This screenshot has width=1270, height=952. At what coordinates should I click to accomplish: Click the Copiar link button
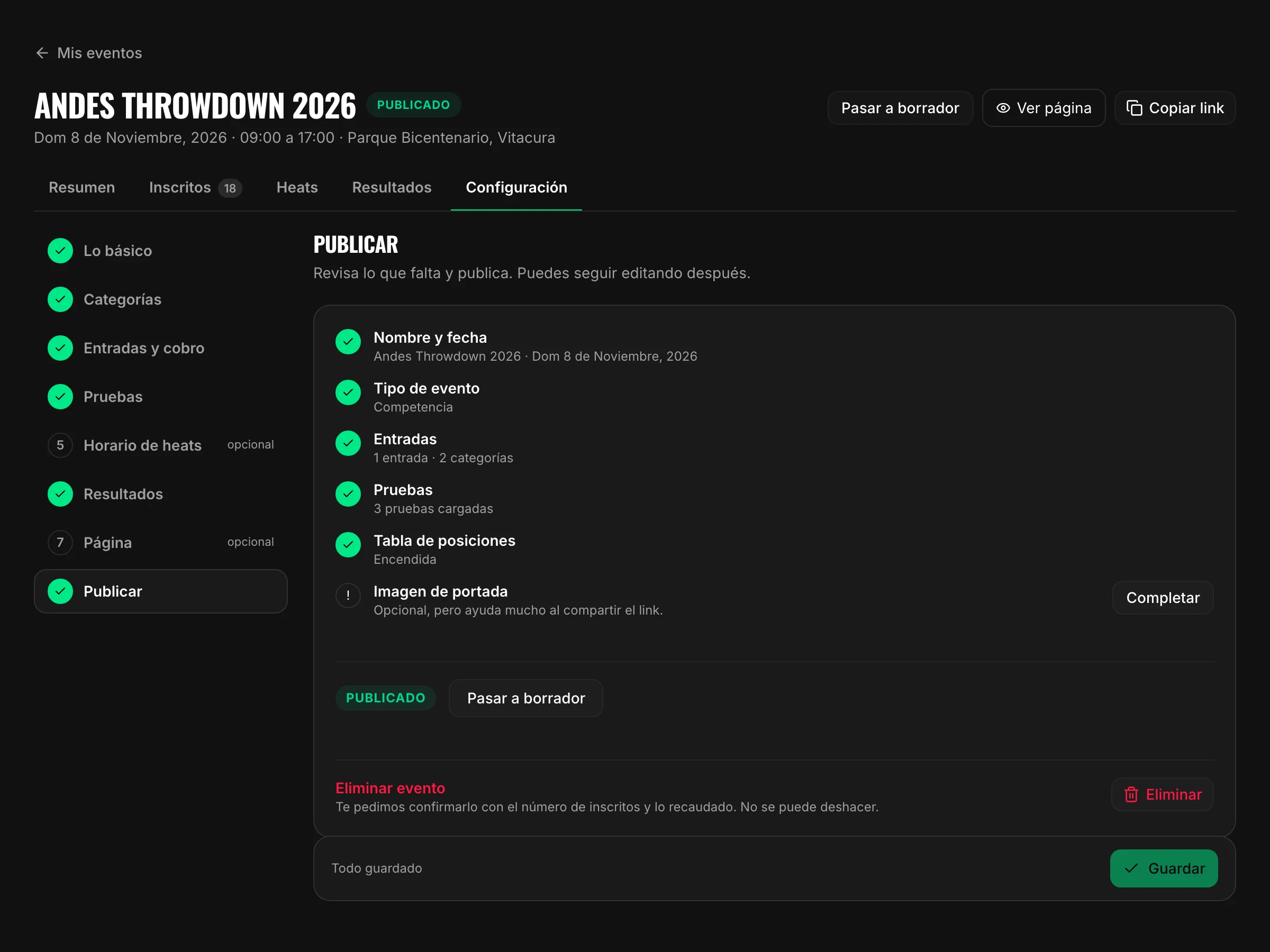tap(1175, 108)
